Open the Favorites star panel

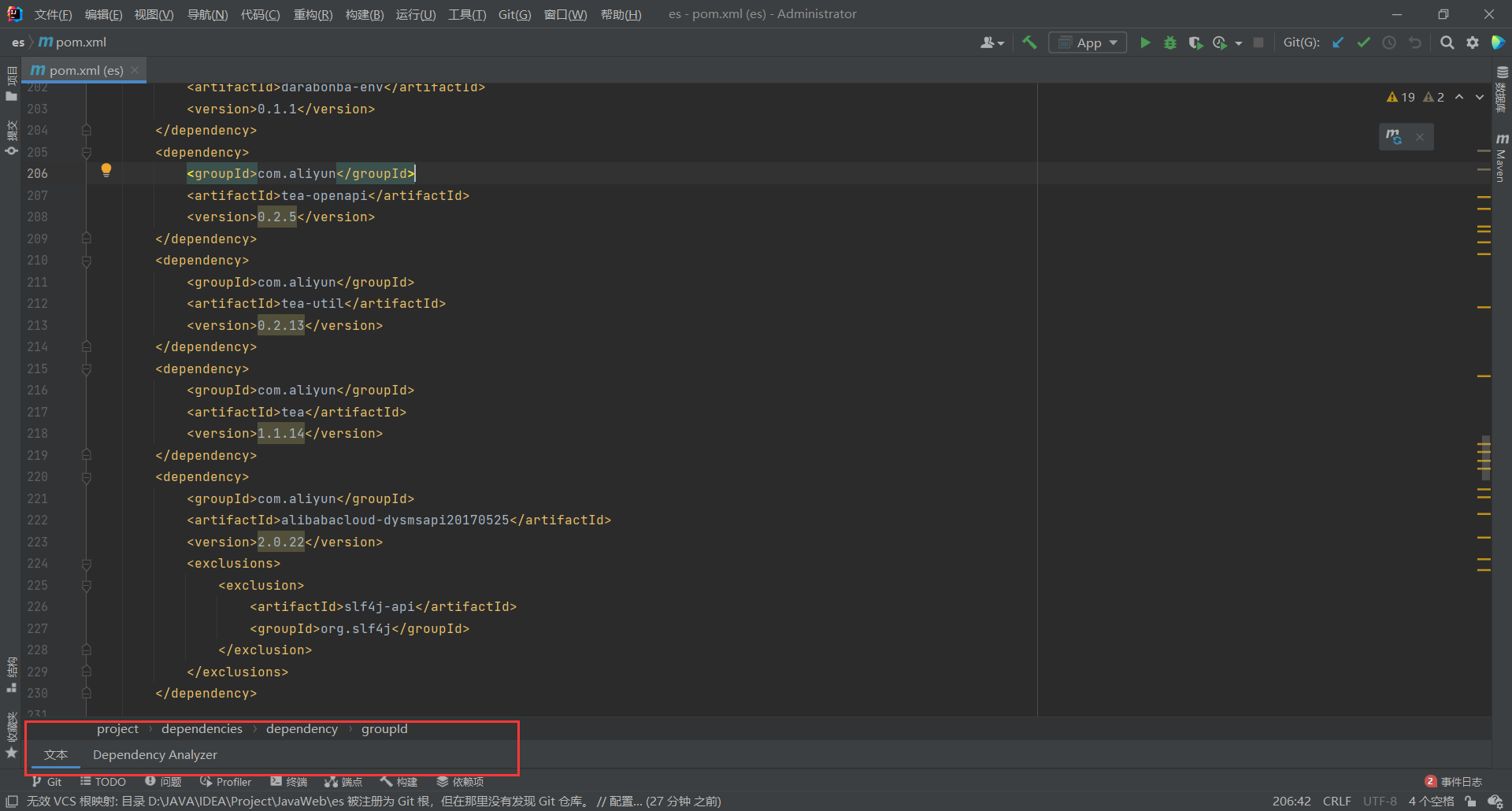pos(11,735)
